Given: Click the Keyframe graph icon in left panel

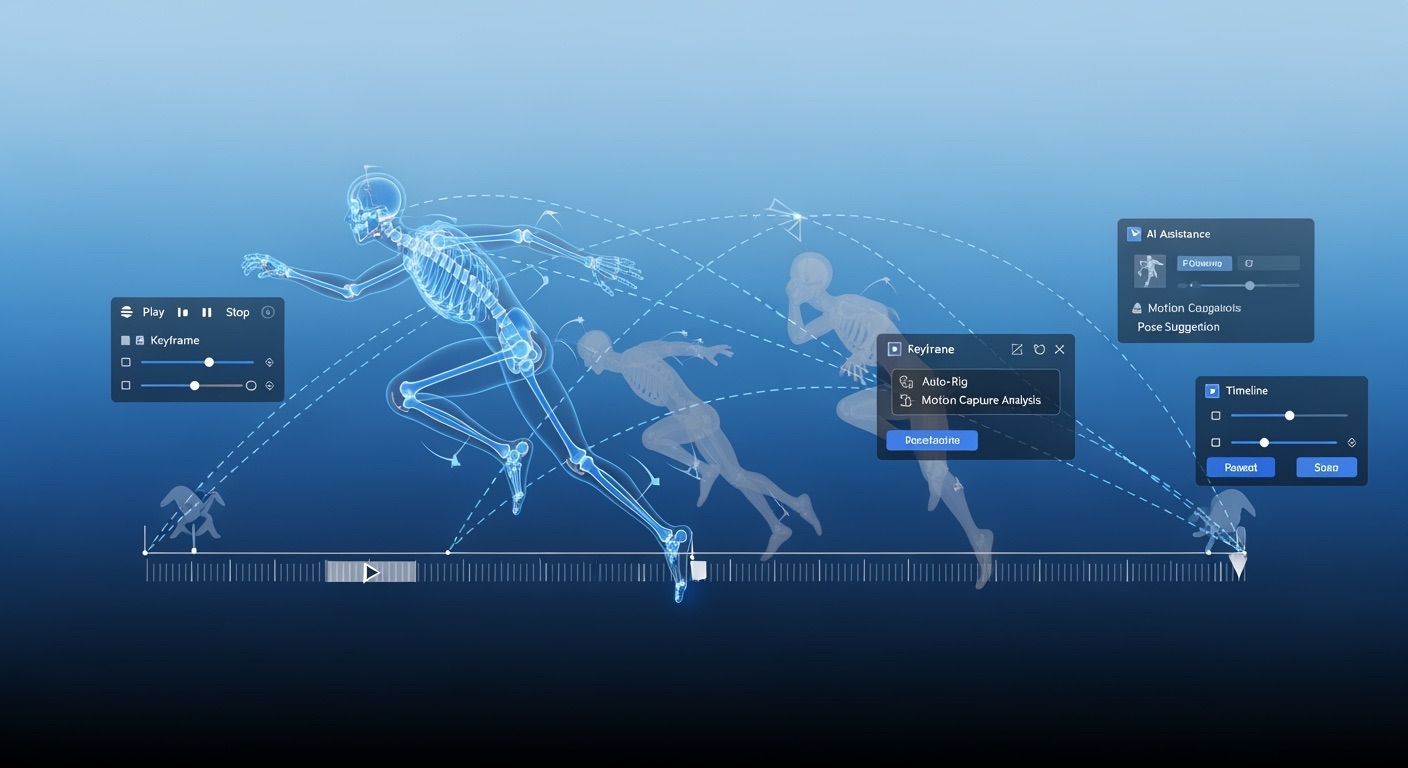Looking at the screenshot, I should 140,341.
